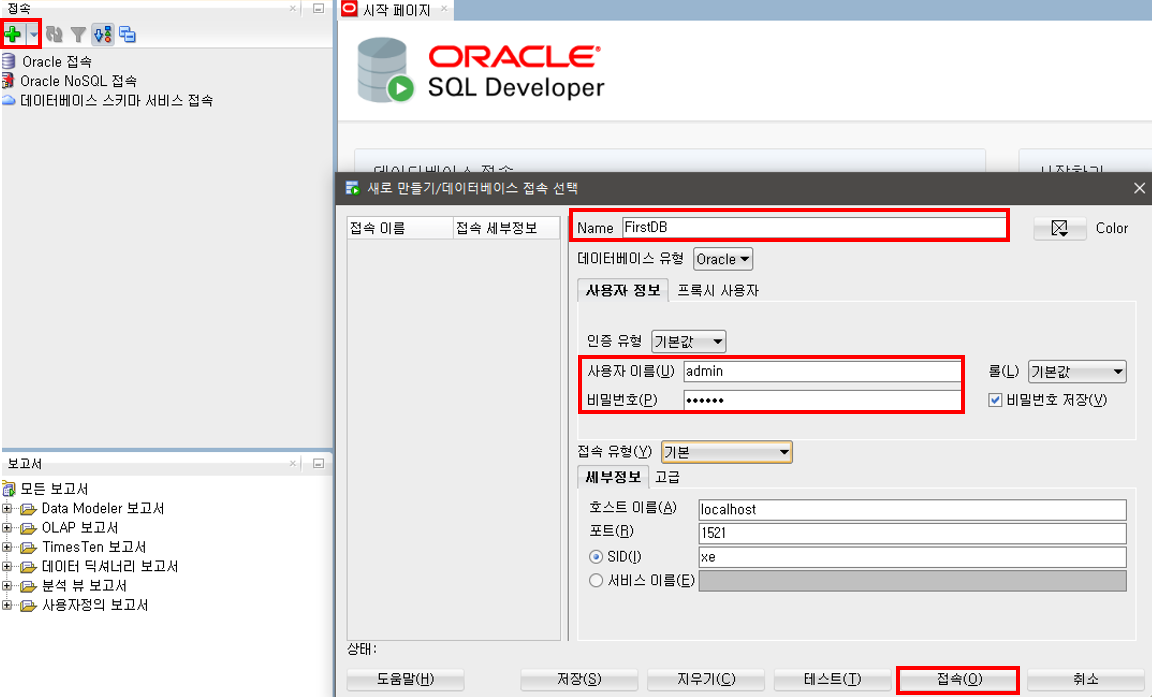
Task: Toggle the schema browser sort icon
Action: pos(102,34)
